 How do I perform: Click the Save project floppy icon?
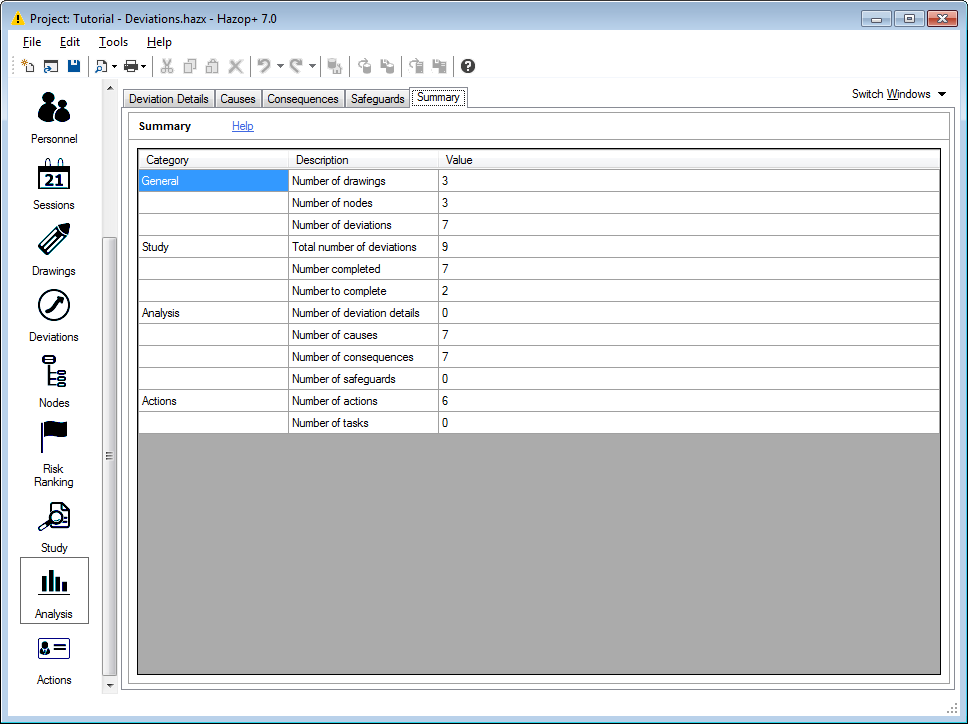(x=74, y=66)
